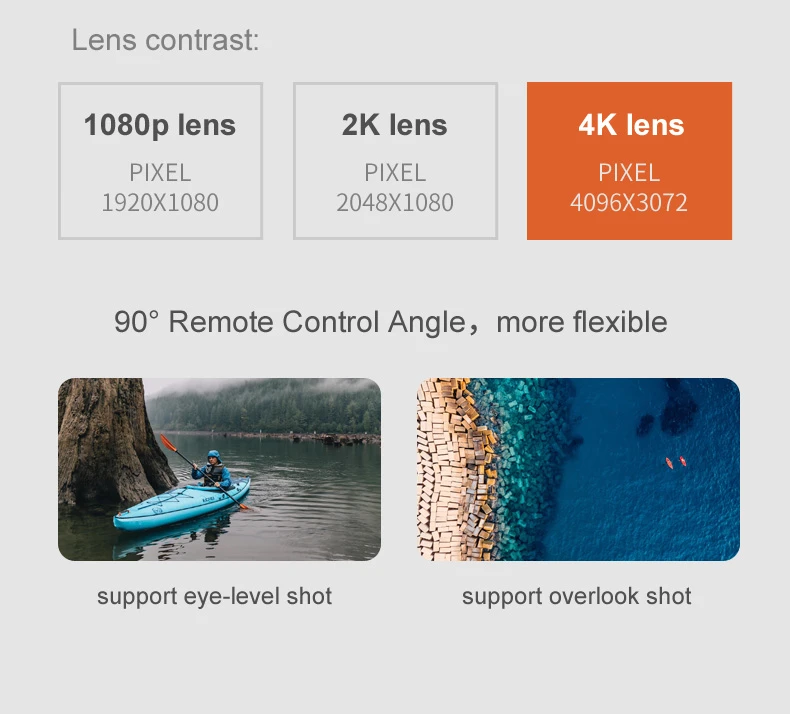The image size is (790, 714).
Task: Click the orange 4K lens card
Action: (629, 161)
